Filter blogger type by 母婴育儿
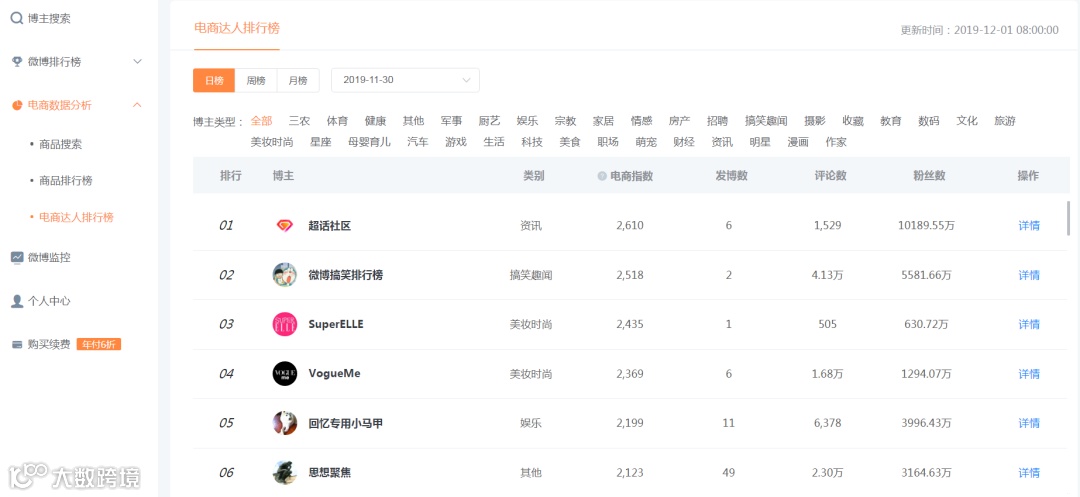This screenshot has height=497, width=1080. coord(369,142)
